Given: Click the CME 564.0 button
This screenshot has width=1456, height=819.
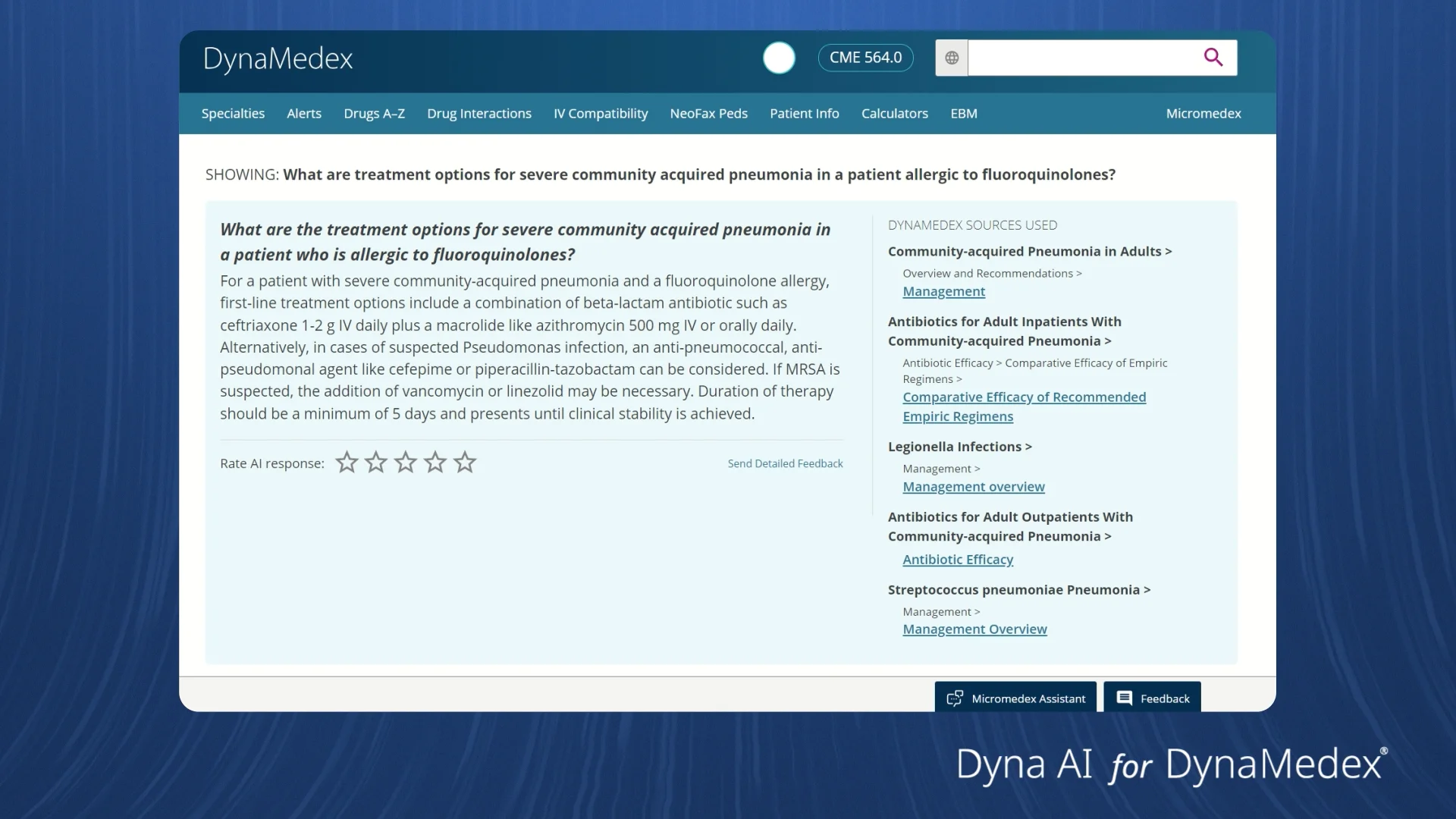Looking at the screenshot, I should [865, 57].
